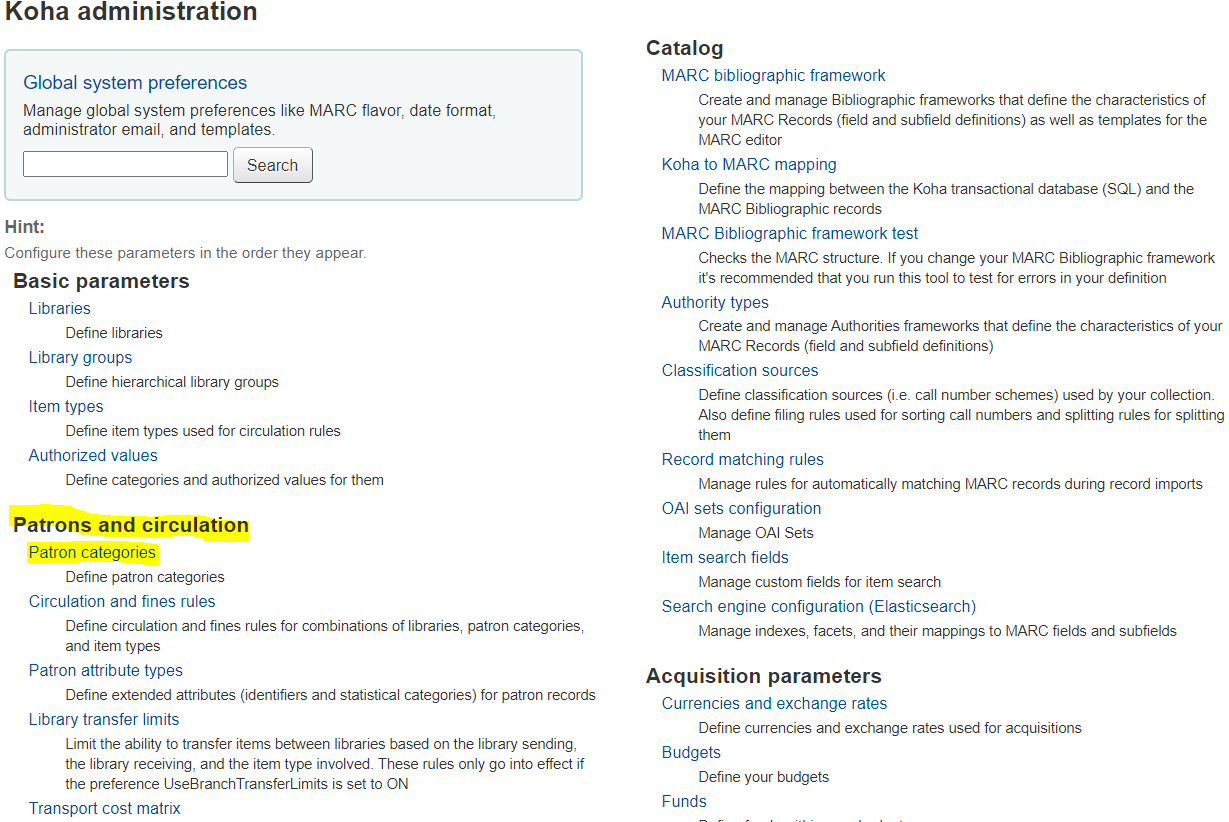Screen dimensions: 1229x822
Task: Open MARC bibliographic framework
Action: point(773,76)
